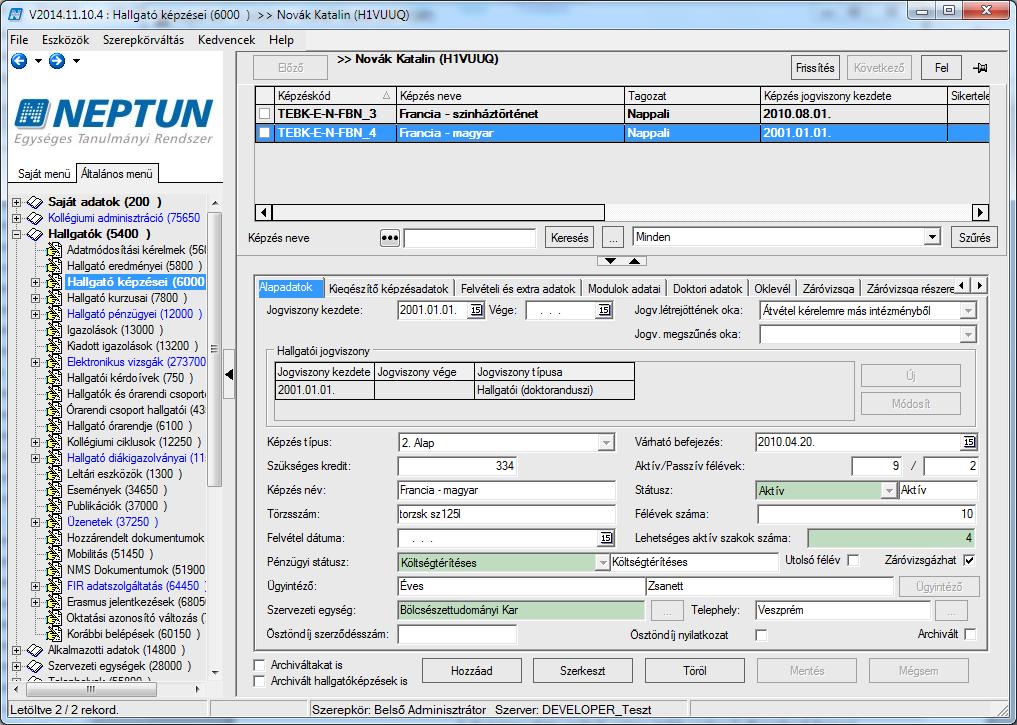Click the Adatmódosítási kérelmek menu icon
The image size is (1017, 725).
point(54,250)
